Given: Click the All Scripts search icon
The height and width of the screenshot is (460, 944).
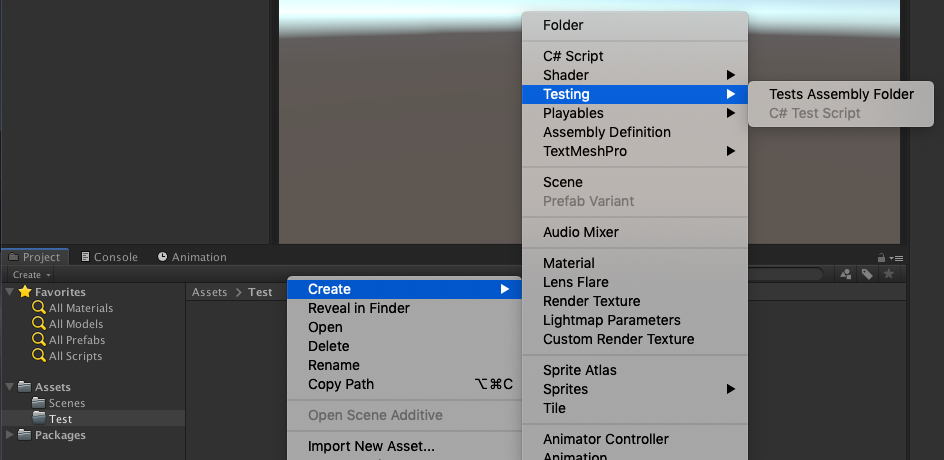Looking at the screenshot, I should (x=39, y=356).
